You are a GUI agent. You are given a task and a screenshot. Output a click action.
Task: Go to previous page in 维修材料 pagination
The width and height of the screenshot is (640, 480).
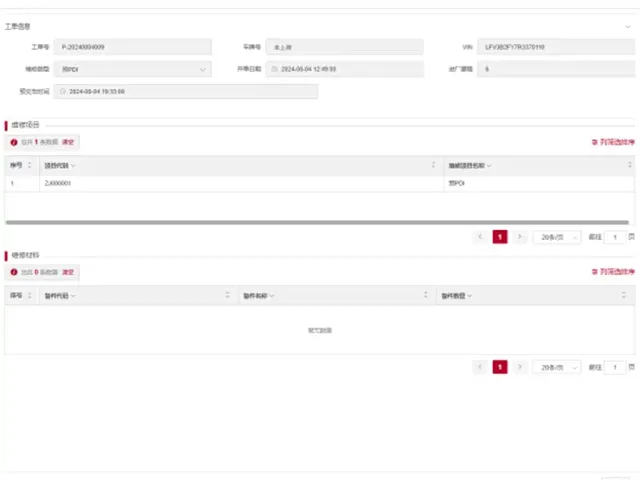click(480, 367)
